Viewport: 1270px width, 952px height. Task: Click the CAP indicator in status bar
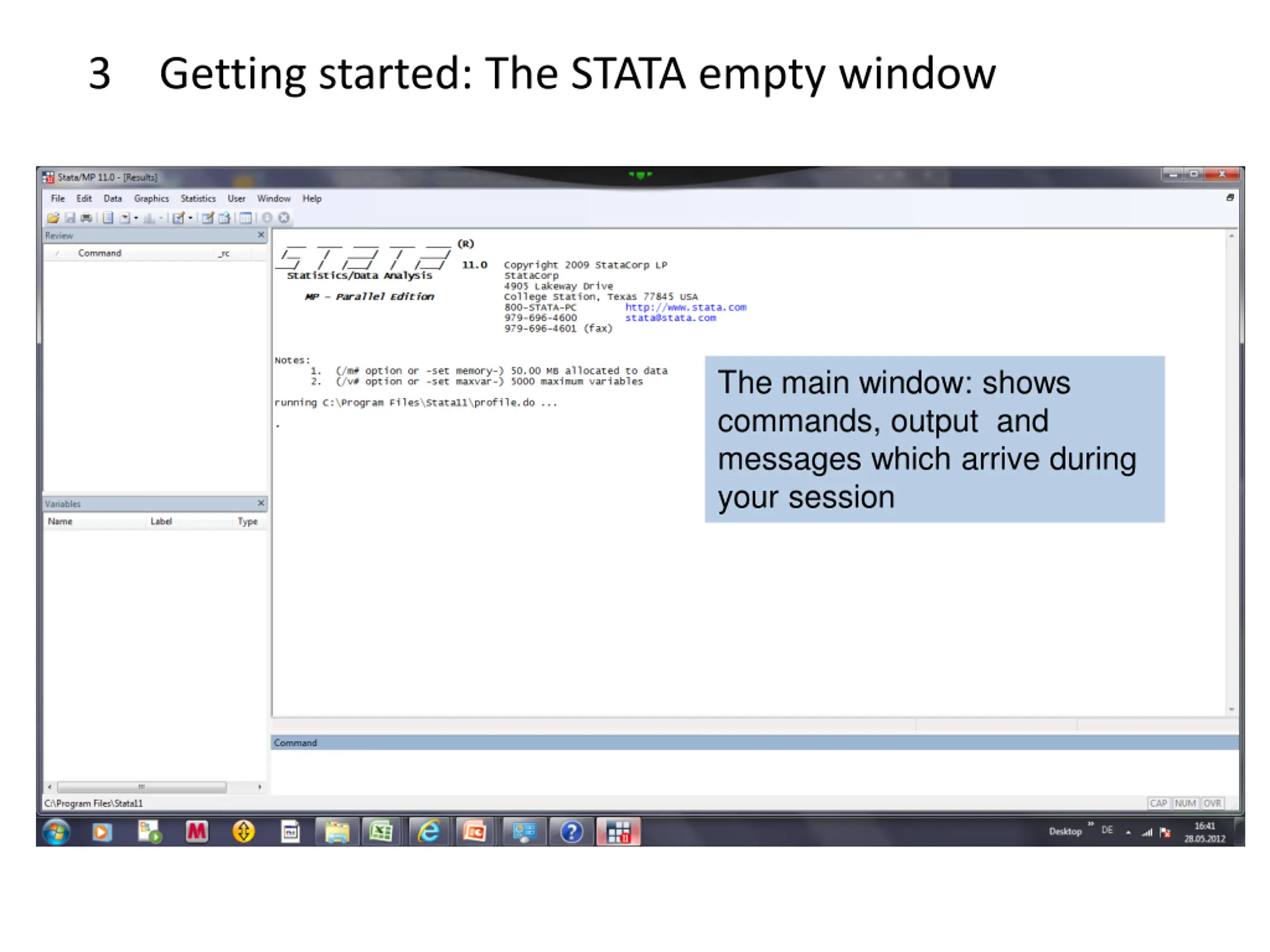[1158, 803]
